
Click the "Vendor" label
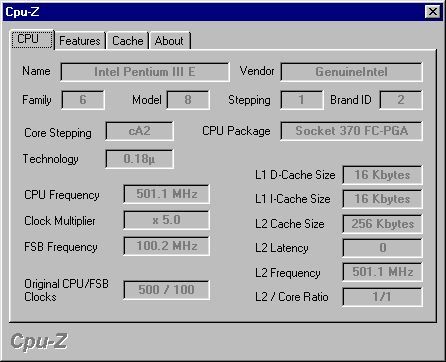click(257, 71)
